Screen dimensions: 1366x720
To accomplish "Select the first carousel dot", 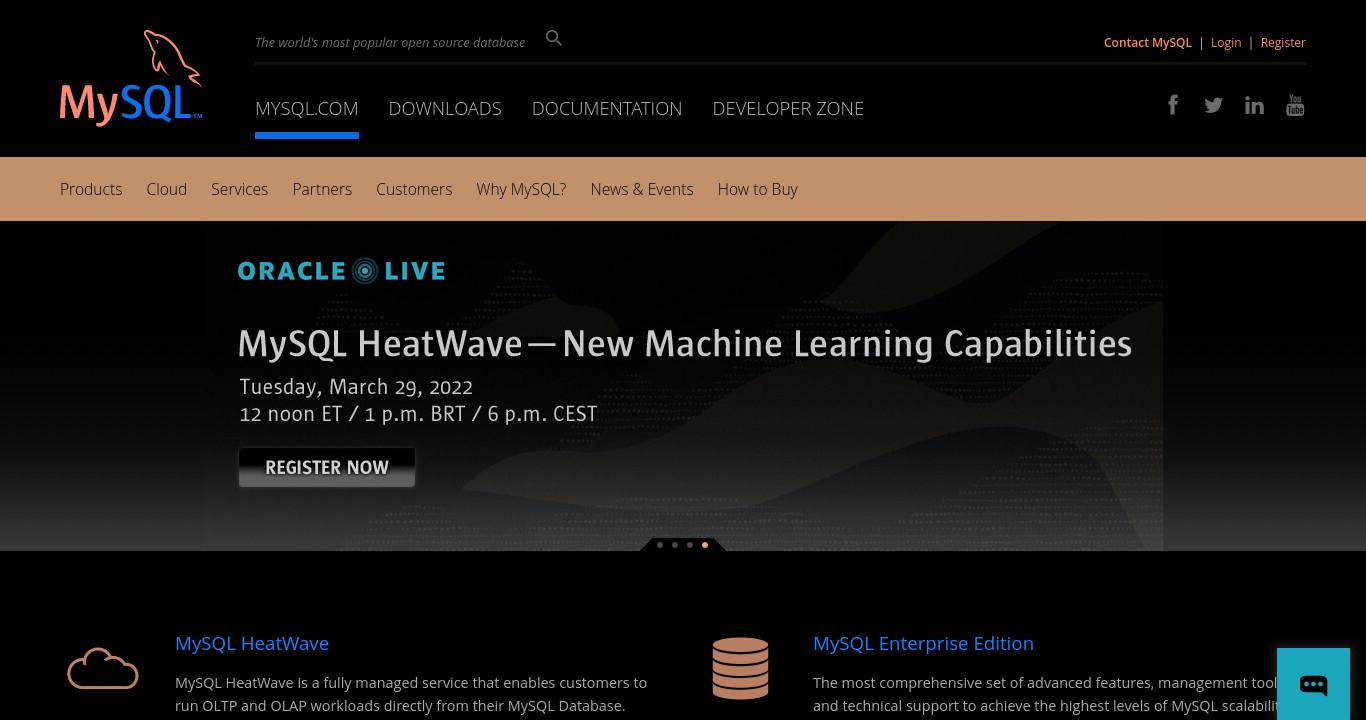I will tap(660, 545).
